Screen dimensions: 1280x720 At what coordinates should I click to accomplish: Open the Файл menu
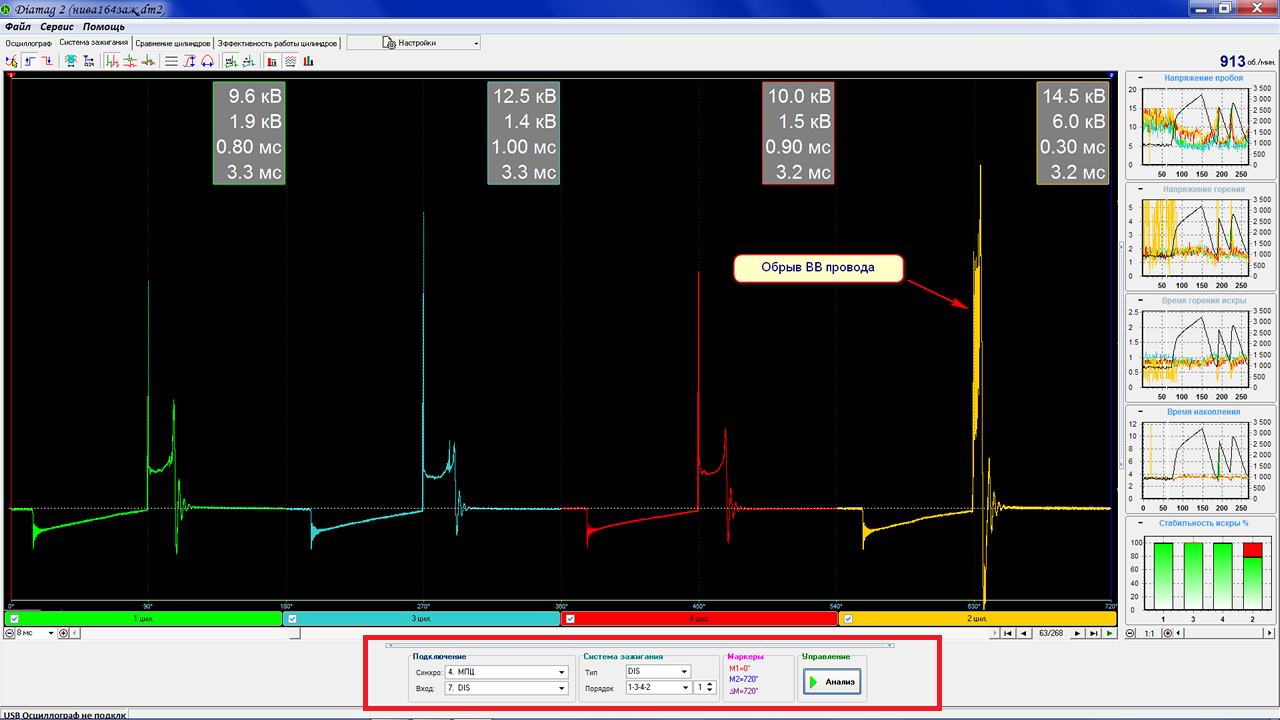click(x=18, y=26)
